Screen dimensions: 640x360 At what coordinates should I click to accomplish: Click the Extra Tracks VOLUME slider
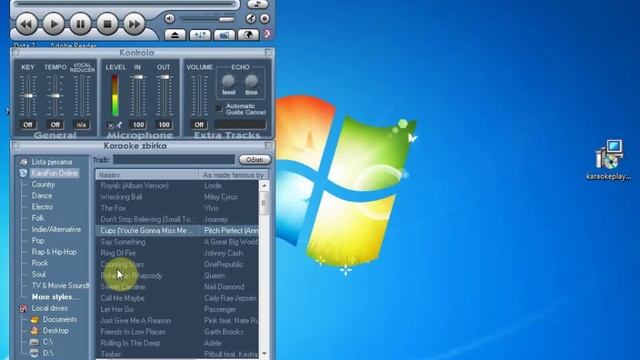pyautogui.click(x=199, y=96)
